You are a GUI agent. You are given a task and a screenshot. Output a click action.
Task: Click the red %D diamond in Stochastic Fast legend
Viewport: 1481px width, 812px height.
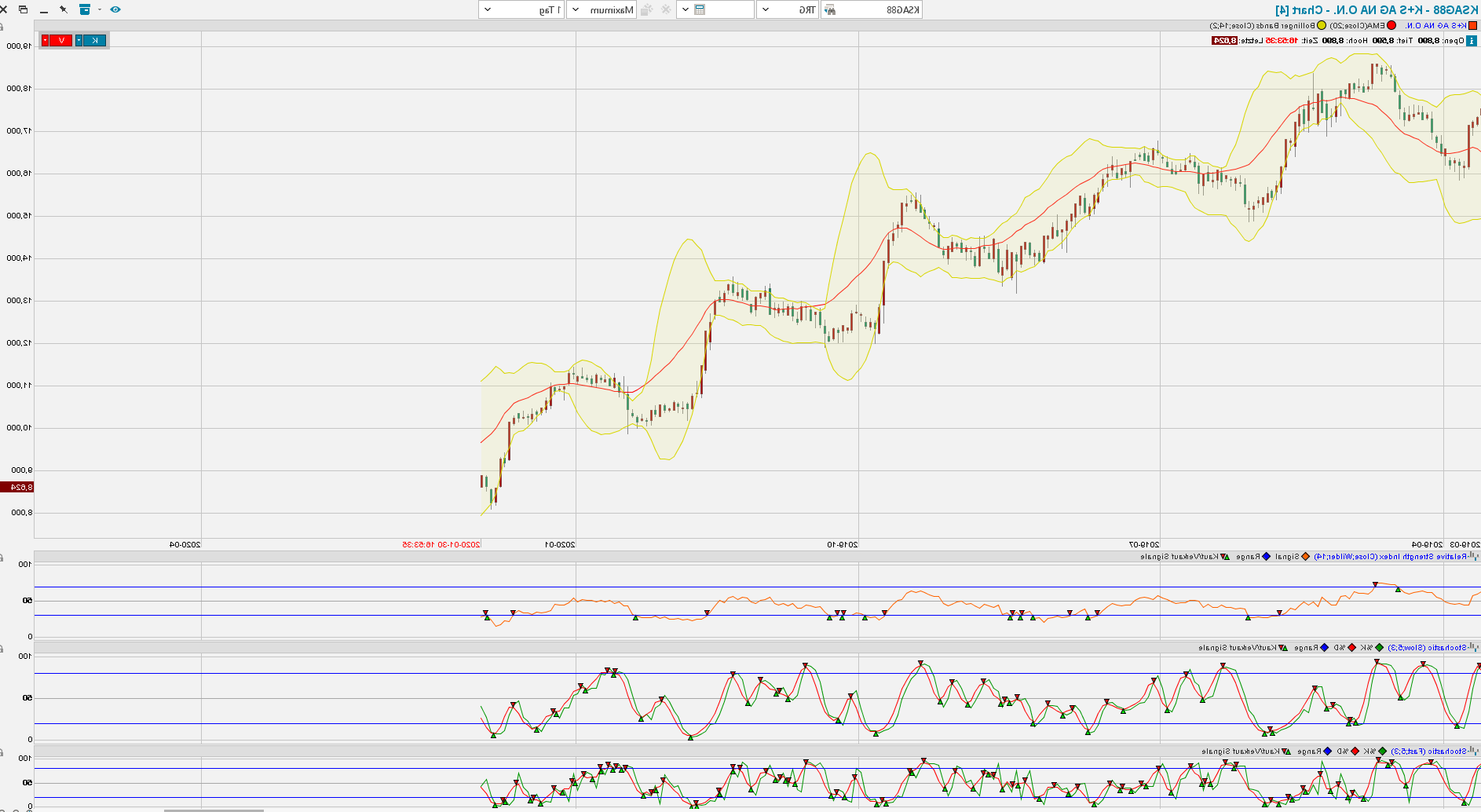point(1355,752)
